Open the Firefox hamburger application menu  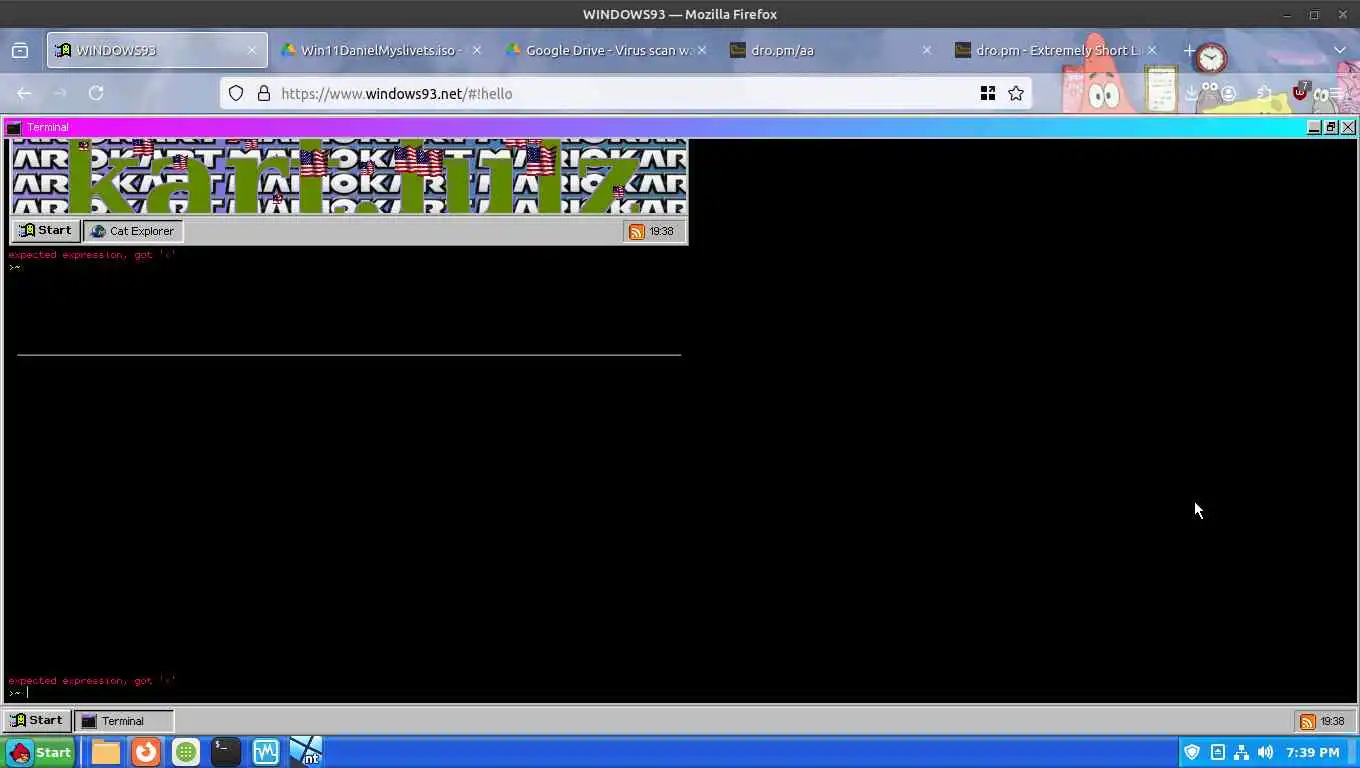pos(1336,93)
